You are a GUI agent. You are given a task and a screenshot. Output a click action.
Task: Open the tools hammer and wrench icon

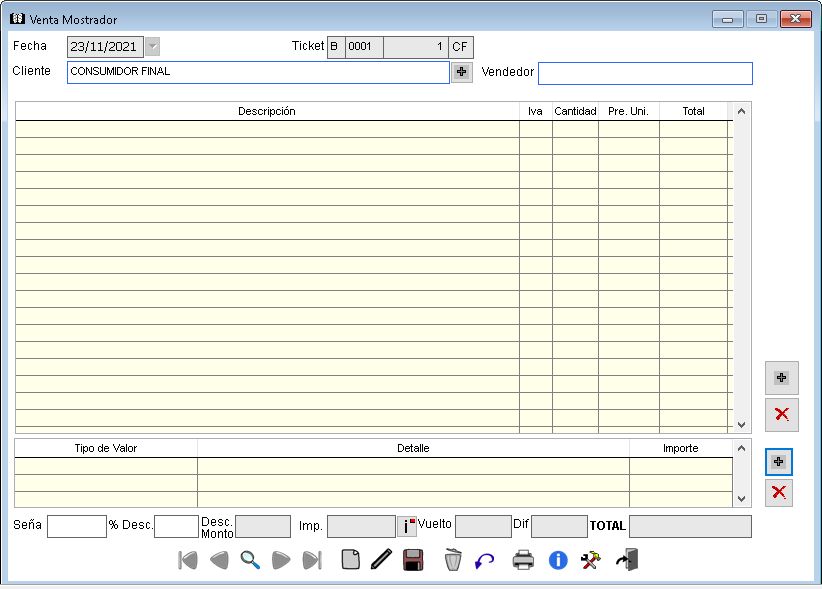pos(591,560)
